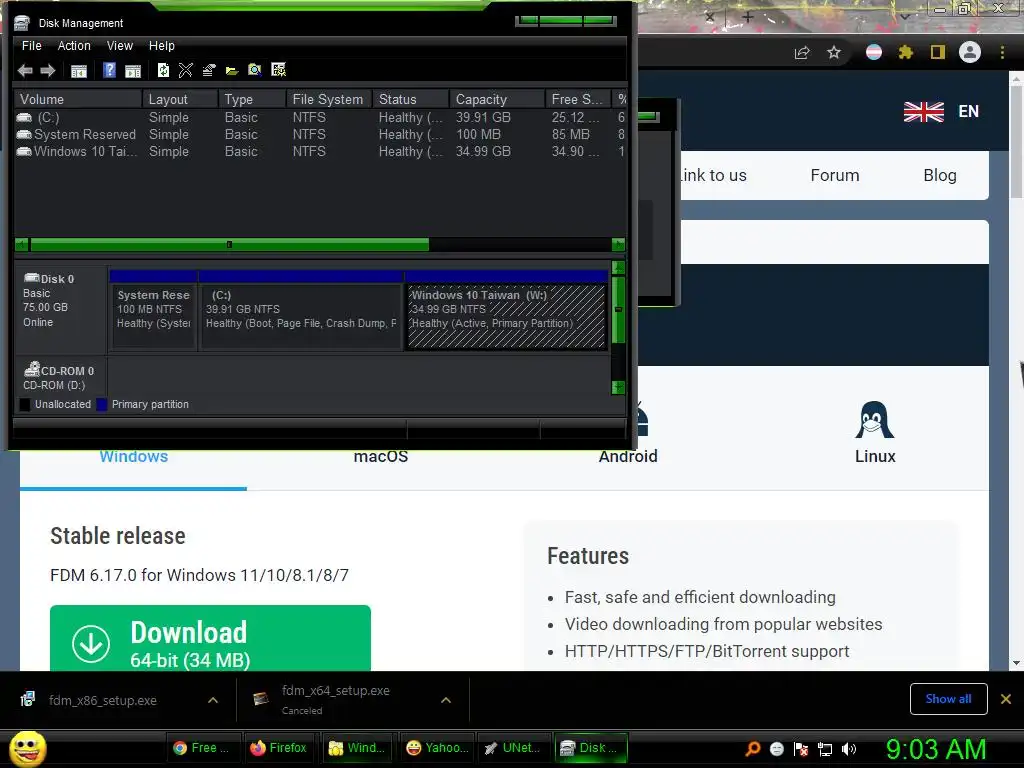
Task: Click the Delete X icon in the toolbar
Action: point(185,70)
